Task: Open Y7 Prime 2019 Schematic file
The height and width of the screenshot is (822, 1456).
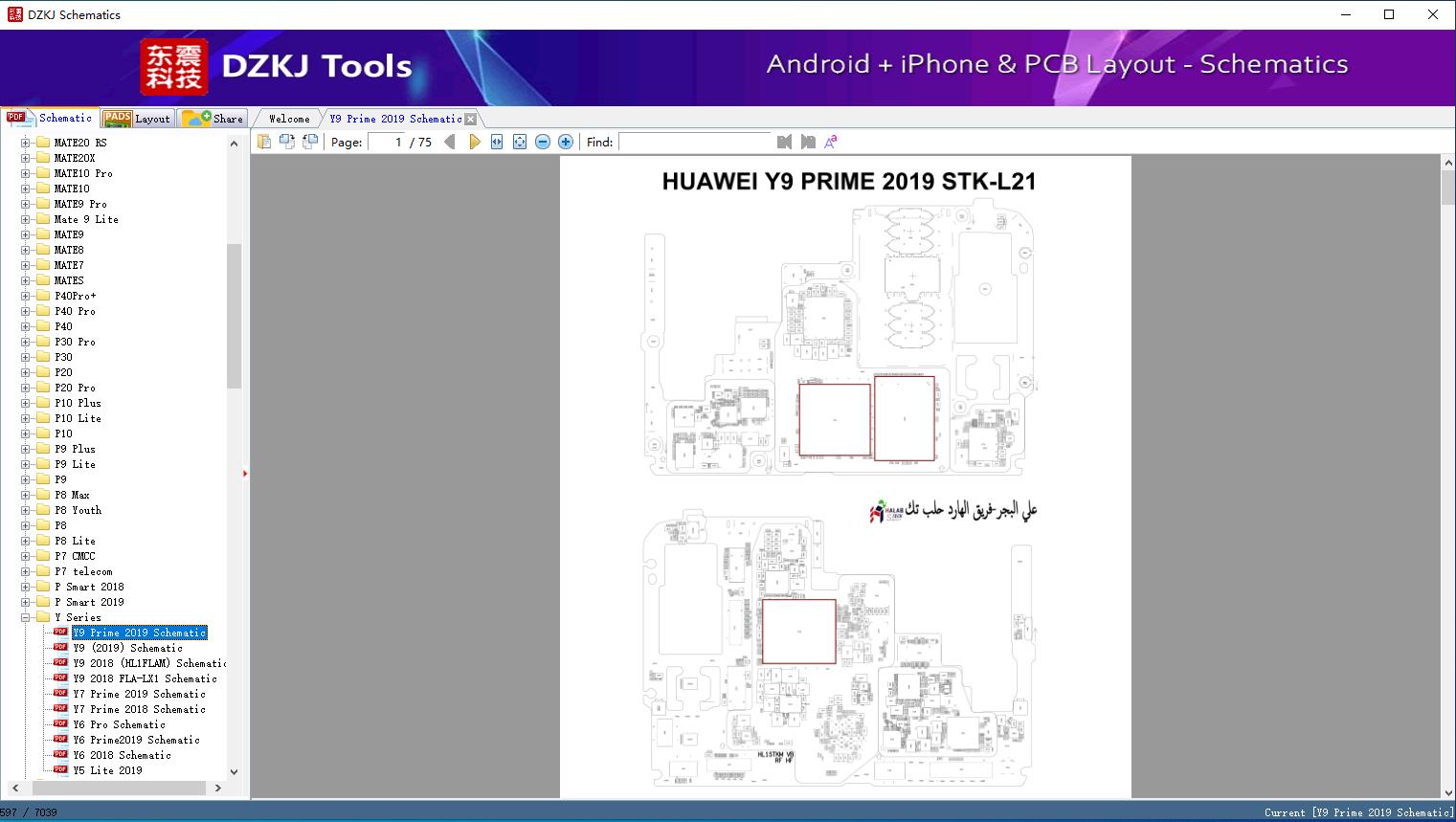Action: tap(139, 694)
